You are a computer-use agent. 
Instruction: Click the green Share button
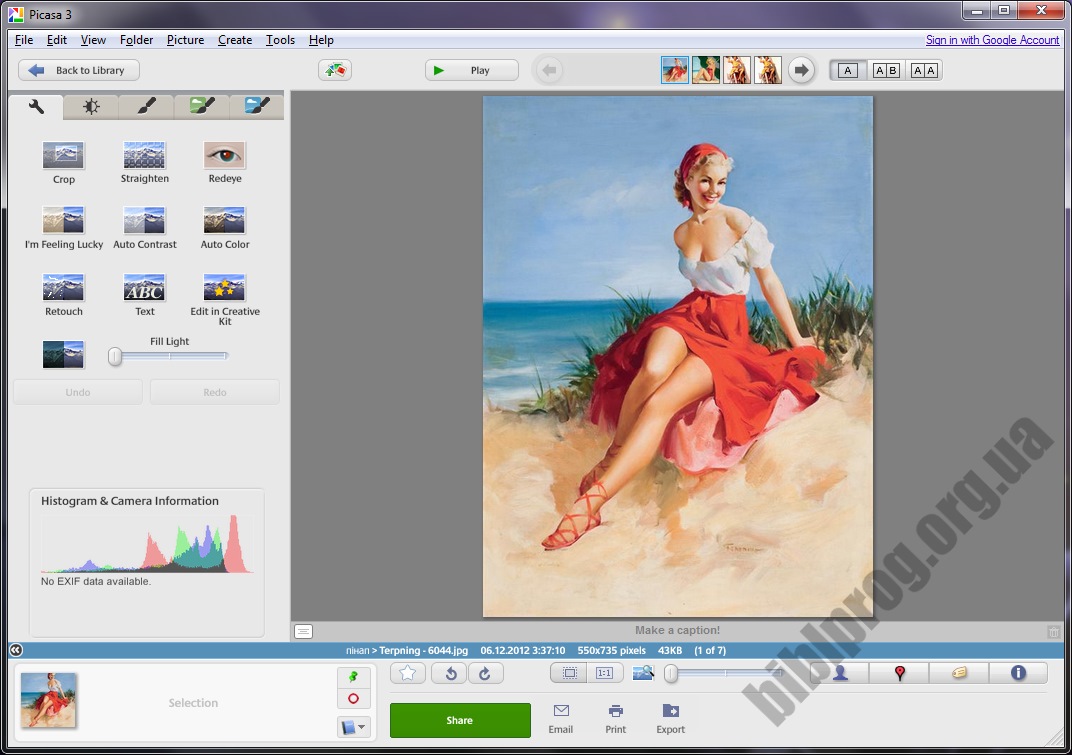[460, 720]
